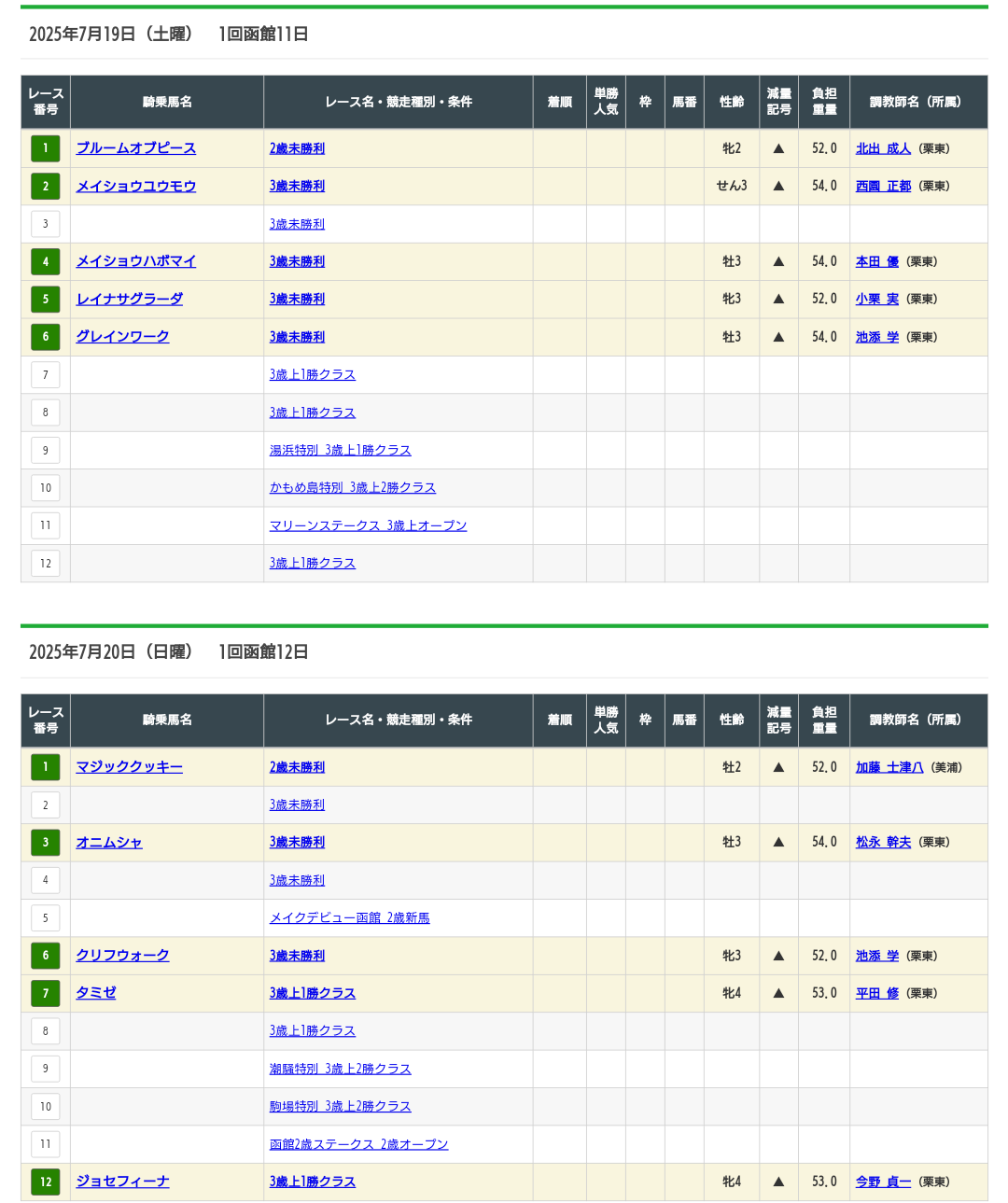Image resolution: width=1008 pixels, height=1203 pixels.
Task: Open 3歳未勝利 race in メイショウユウモウ row
Action: click(297, 186)
